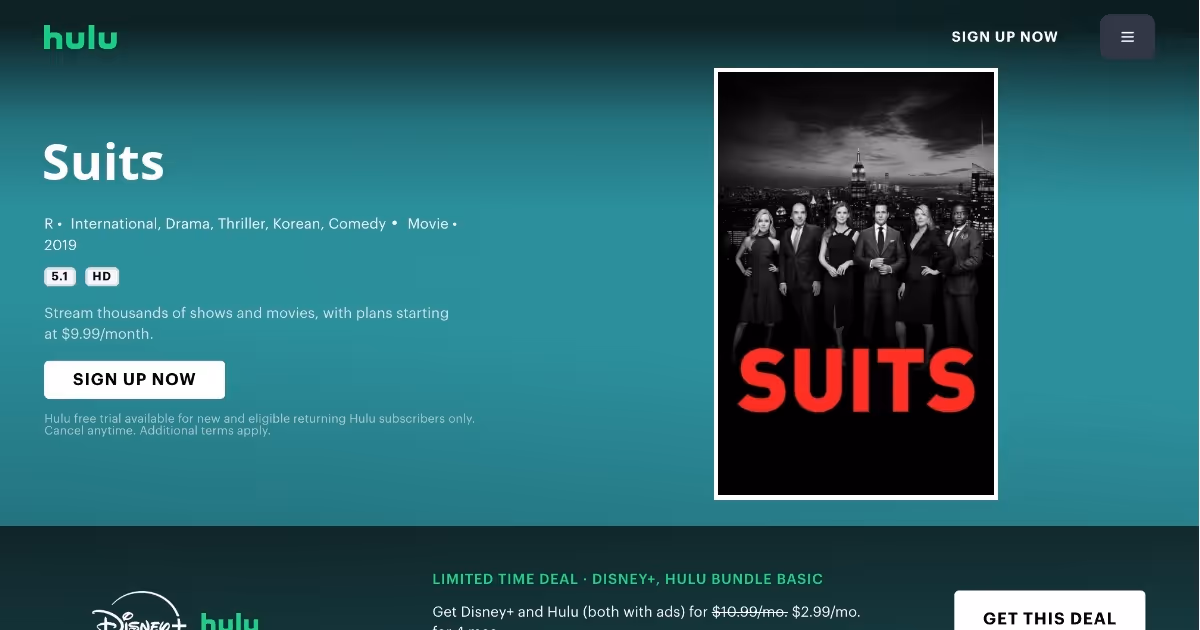Open the Suits poster image

tap(856, 284)
